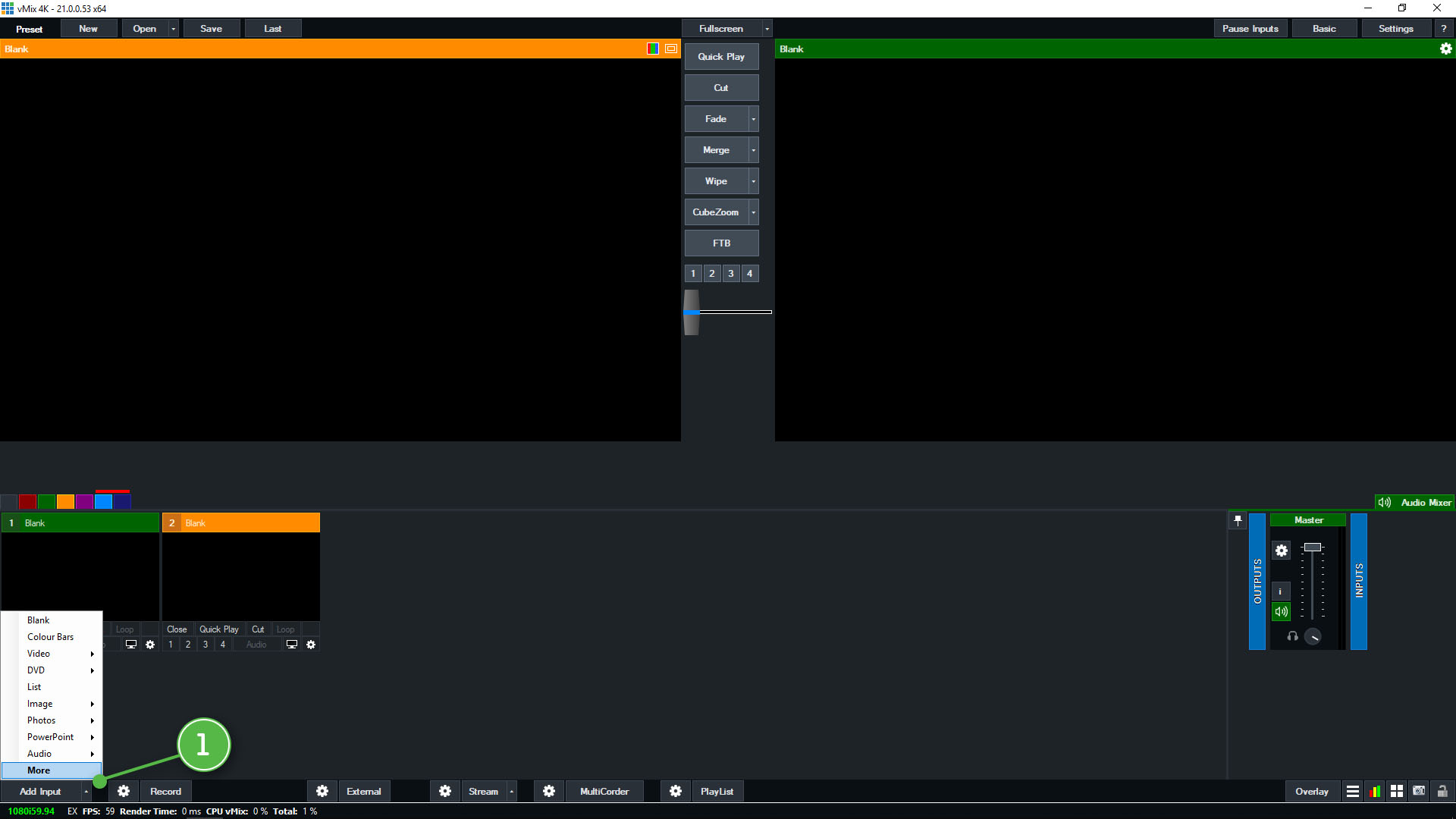Open PowerPoint submenu entry
Image resolution: width=1456 pixels, height=819 pixels.
point(52,737)
